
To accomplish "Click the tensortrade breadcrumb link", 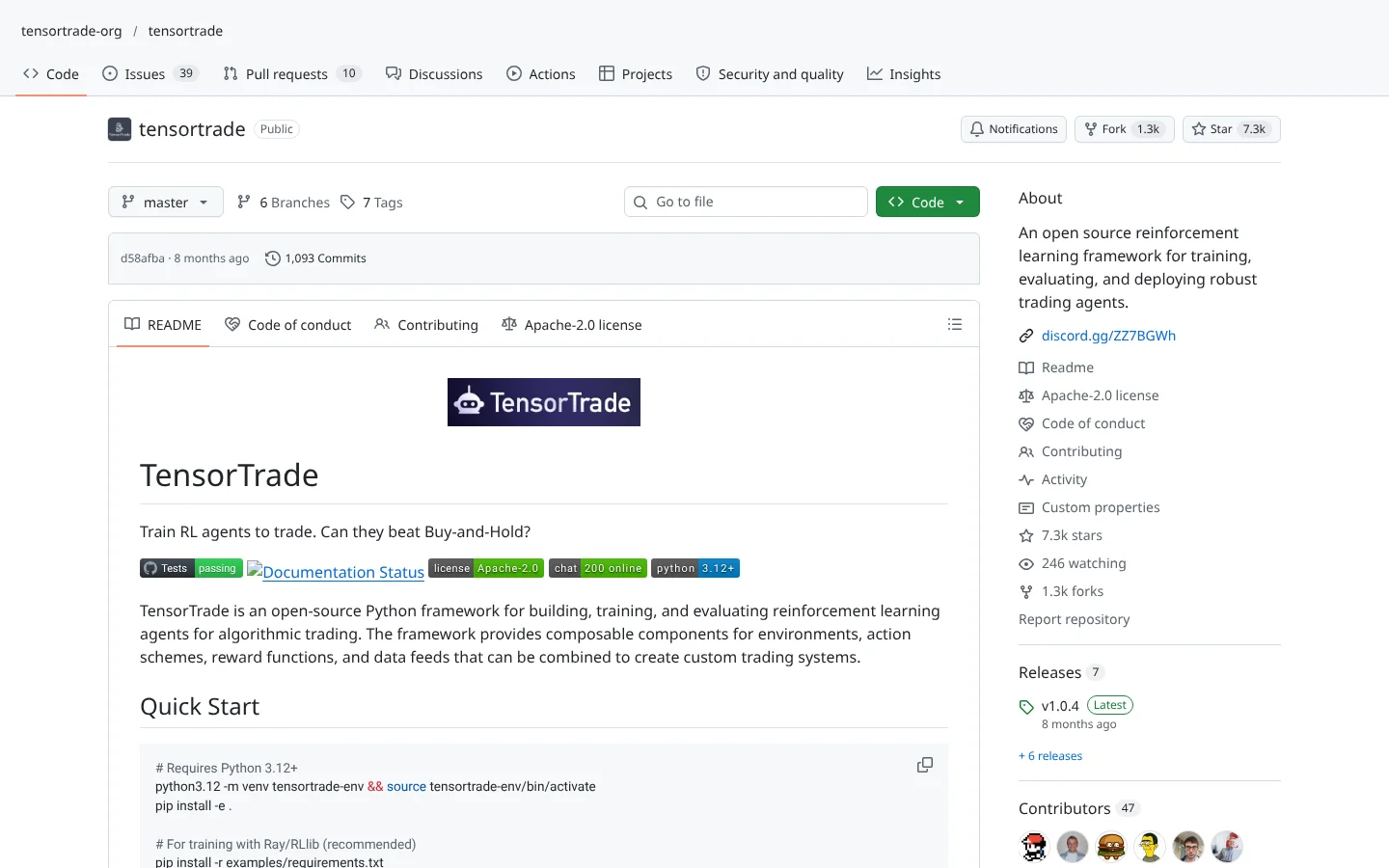I will [x=185, y=31].
